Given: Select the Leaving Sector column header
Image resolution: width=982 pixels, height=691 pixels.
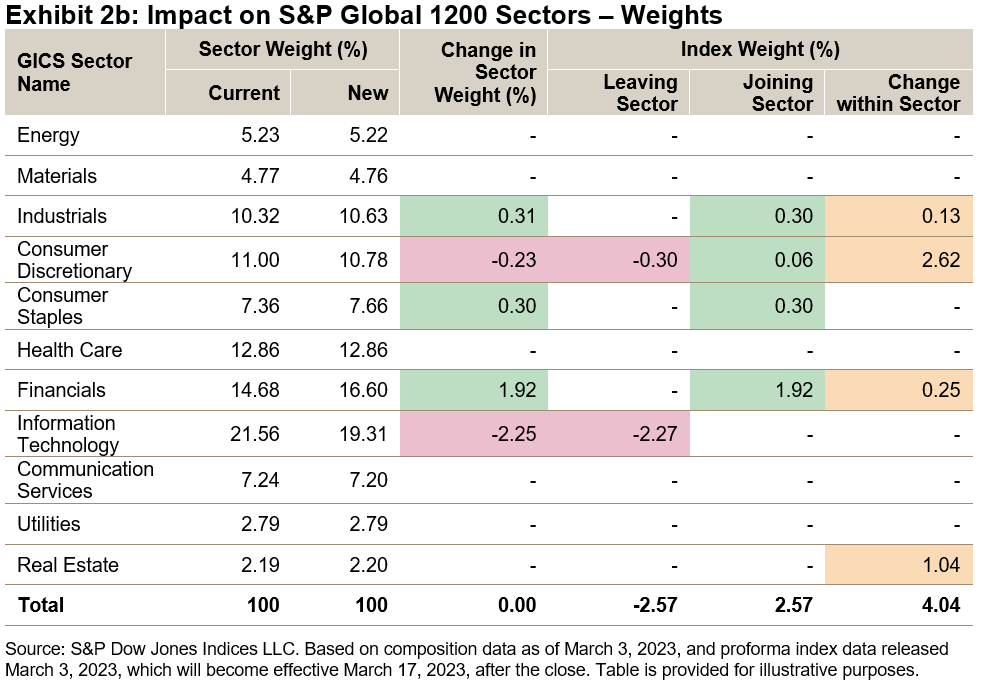Looking at the screenshot, I should 640,93.
